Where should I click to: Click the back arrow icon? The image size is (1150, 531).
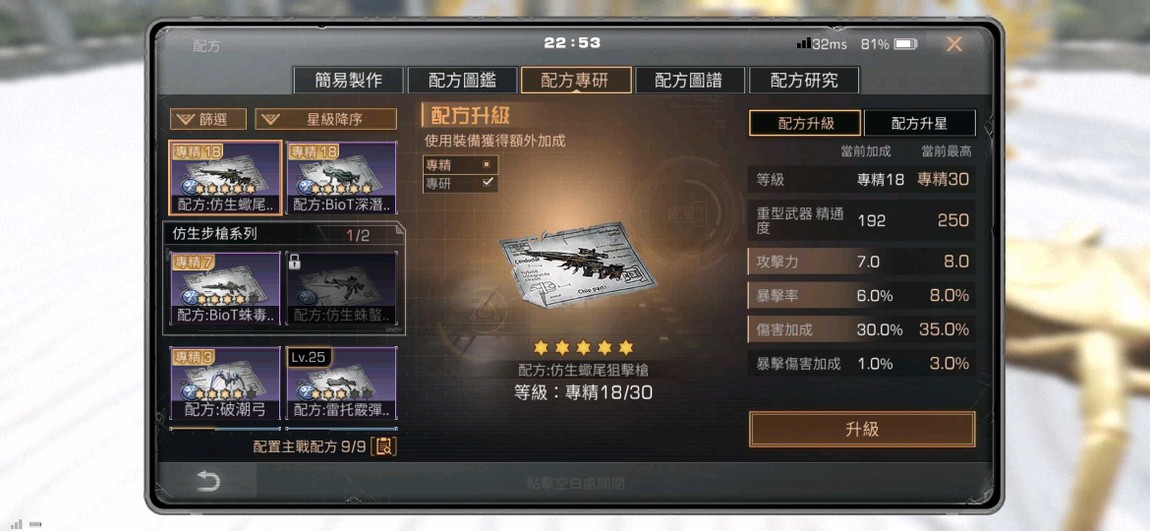(x=208, y=481)
